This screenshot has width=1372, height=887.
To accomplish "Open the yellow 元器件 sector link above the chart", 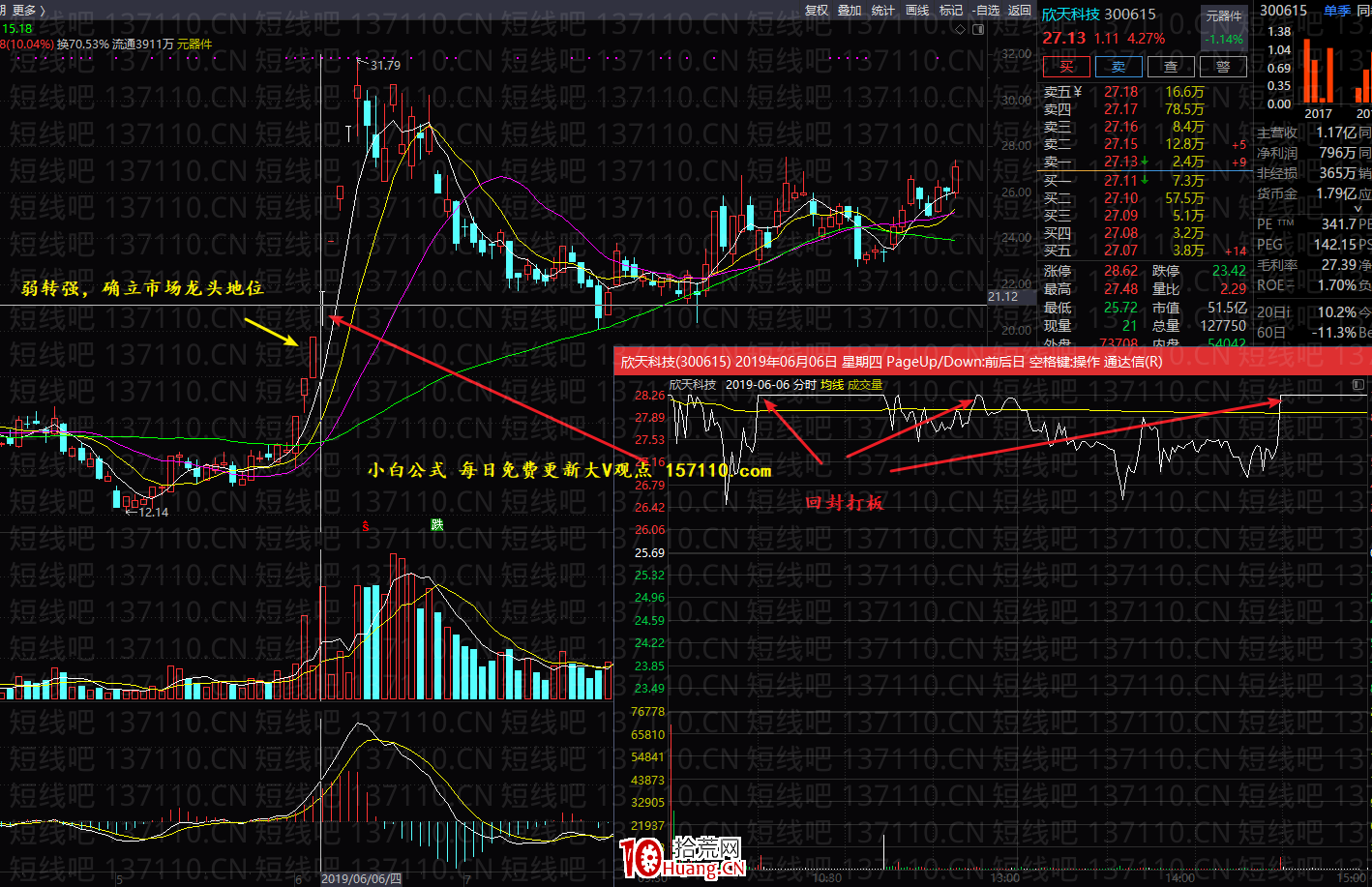I will pyautogui.click(x=194, y=44).
